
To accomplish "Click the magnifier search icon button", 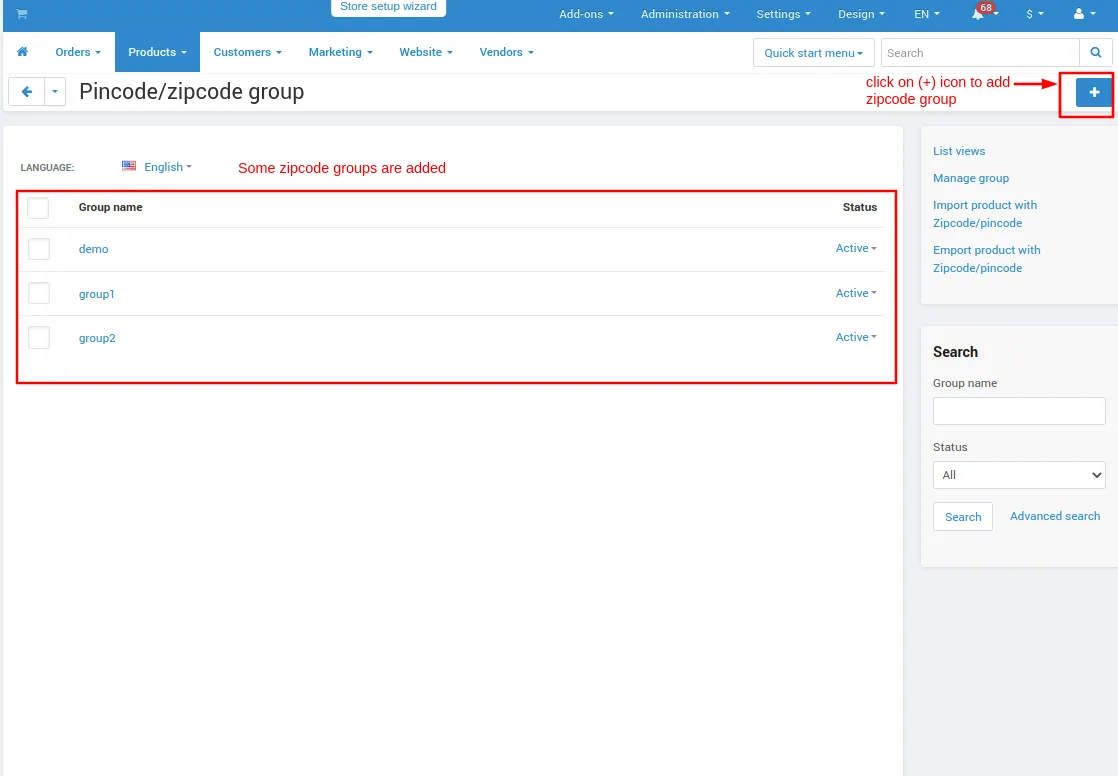I will [x=1096, y=53].
